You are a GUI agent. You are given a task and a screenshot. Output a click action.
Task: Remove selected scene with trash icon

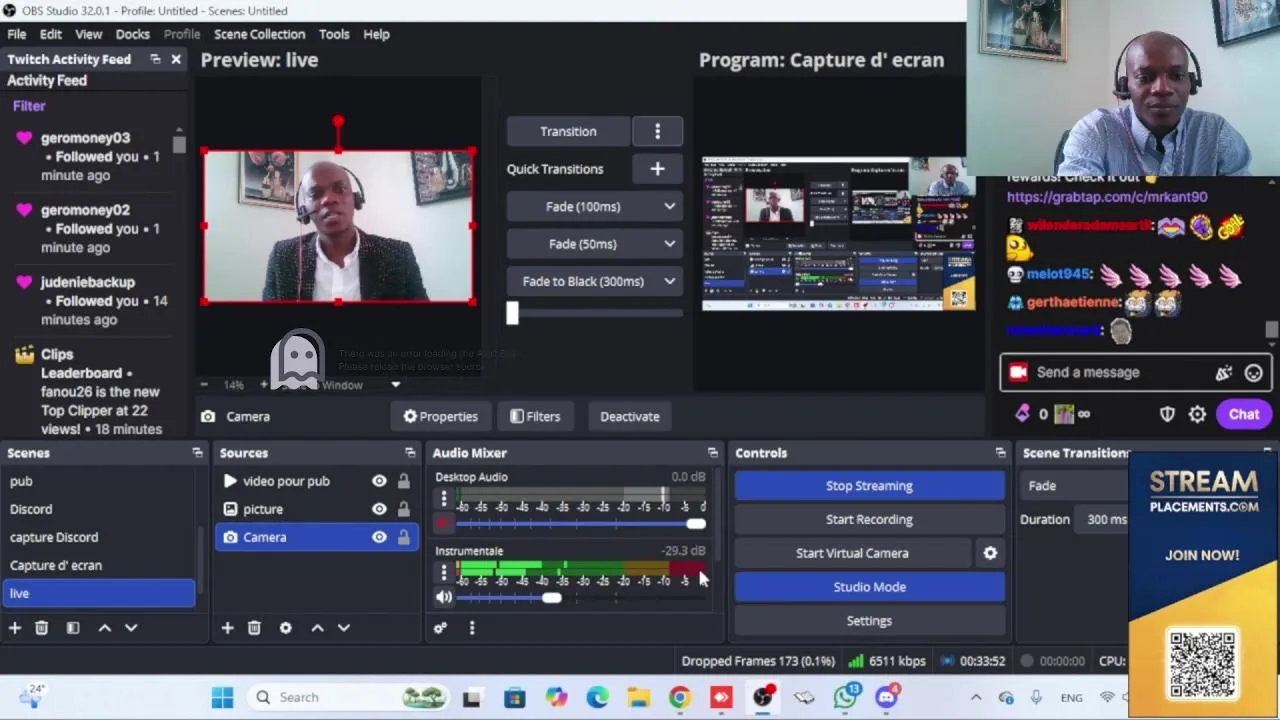pos(41,628)
